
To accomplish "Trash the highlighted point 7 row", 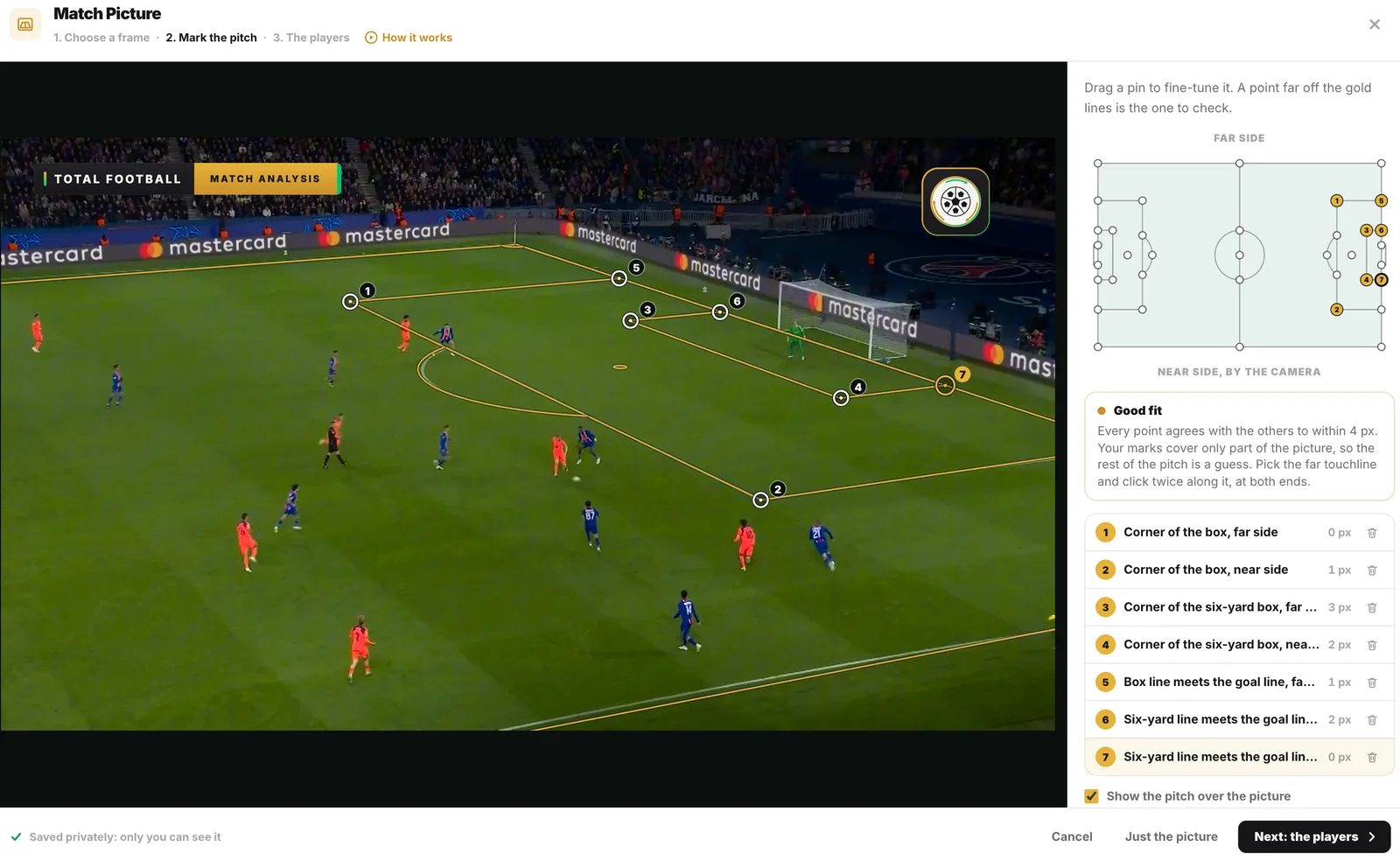I will 1372,758.
